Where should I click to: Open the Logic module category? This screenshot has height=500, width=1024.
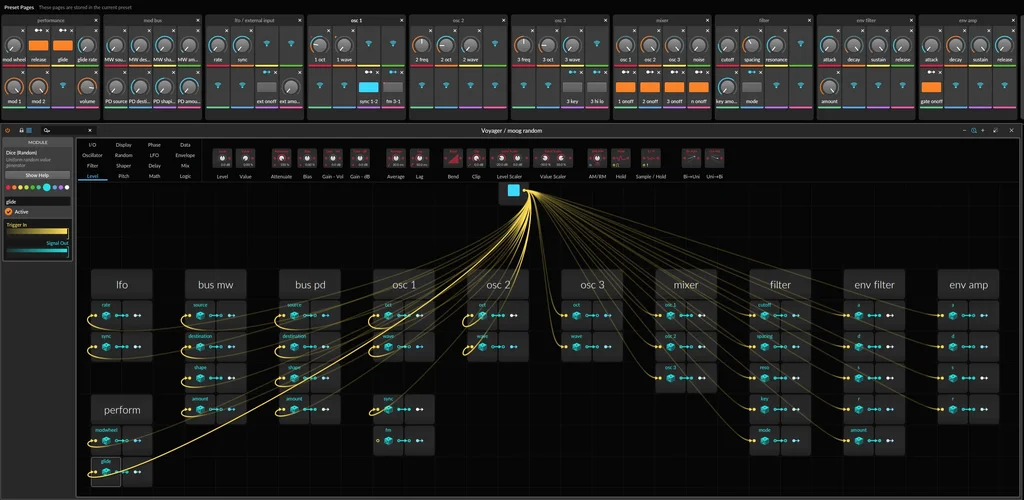185,175
